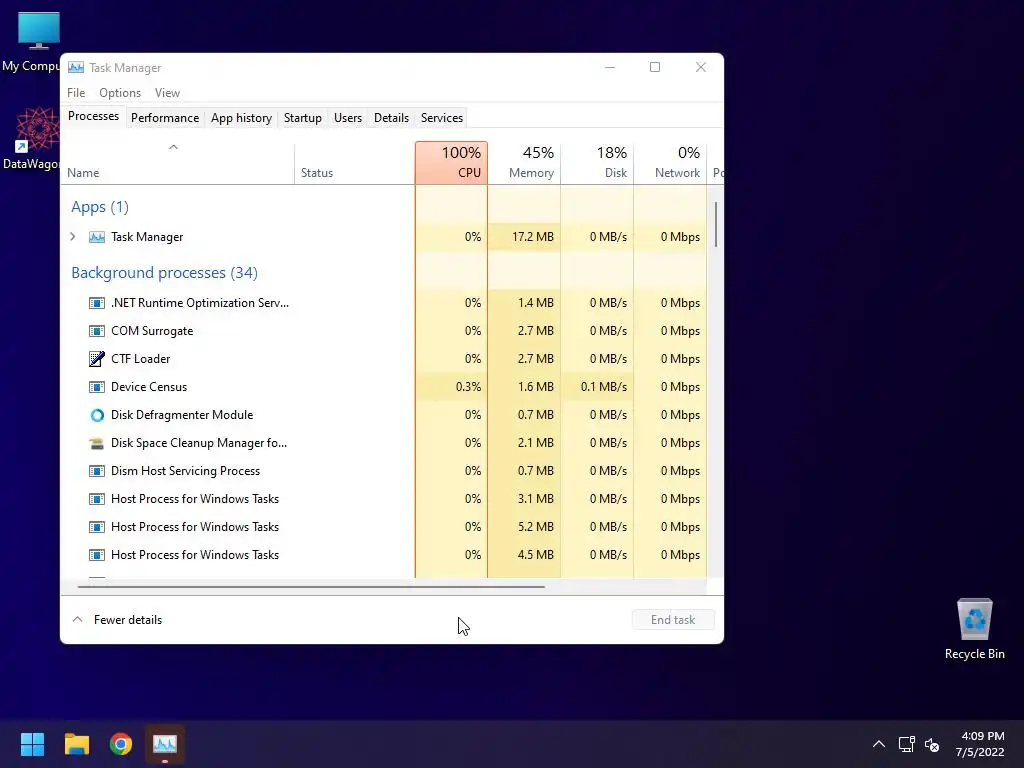1024x768 pixels.
Task: Select the Dism Host Servicing Process name
Action: (x=185, y=471)
